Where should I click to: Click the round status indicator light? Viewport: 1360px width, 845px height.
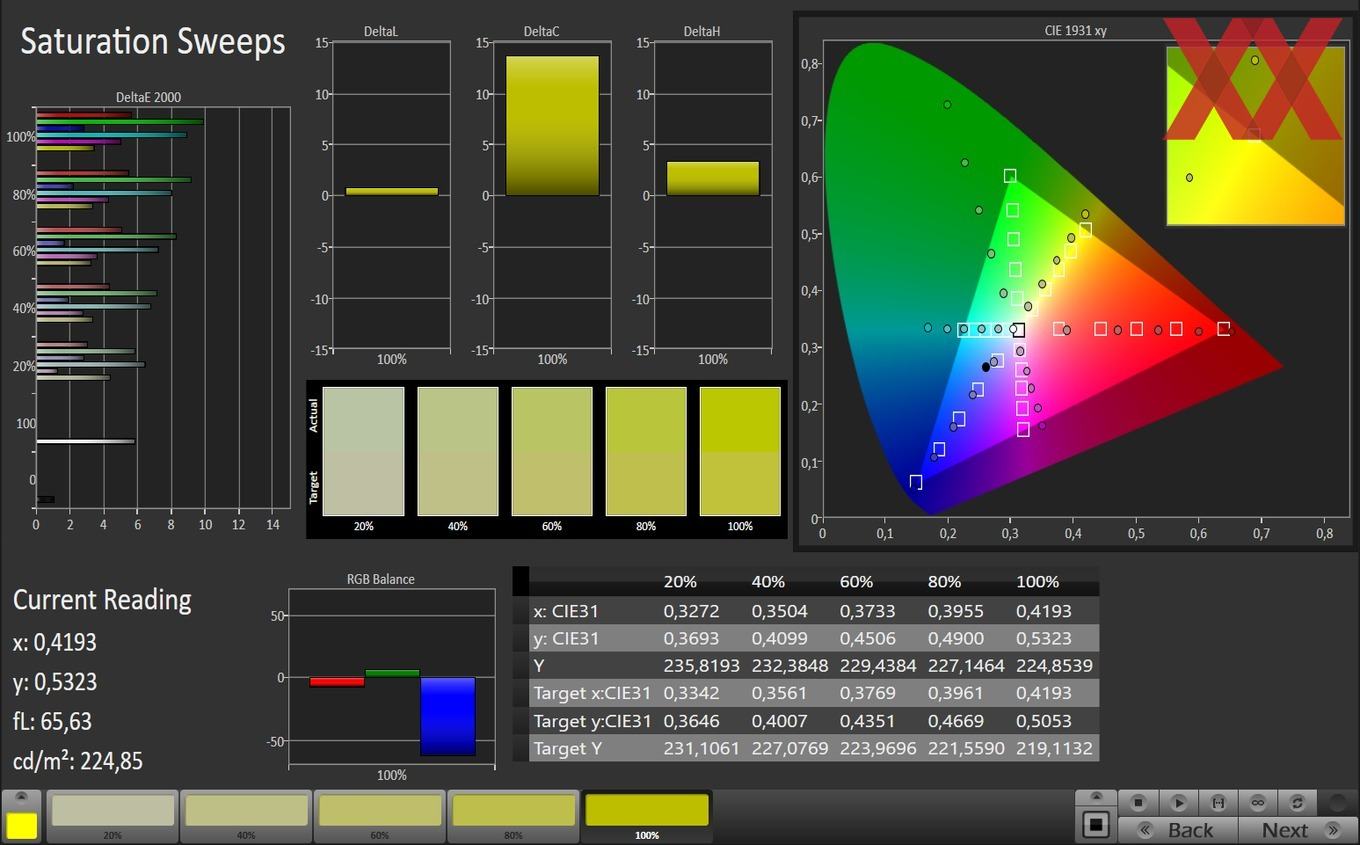[x=1337, y=802]
